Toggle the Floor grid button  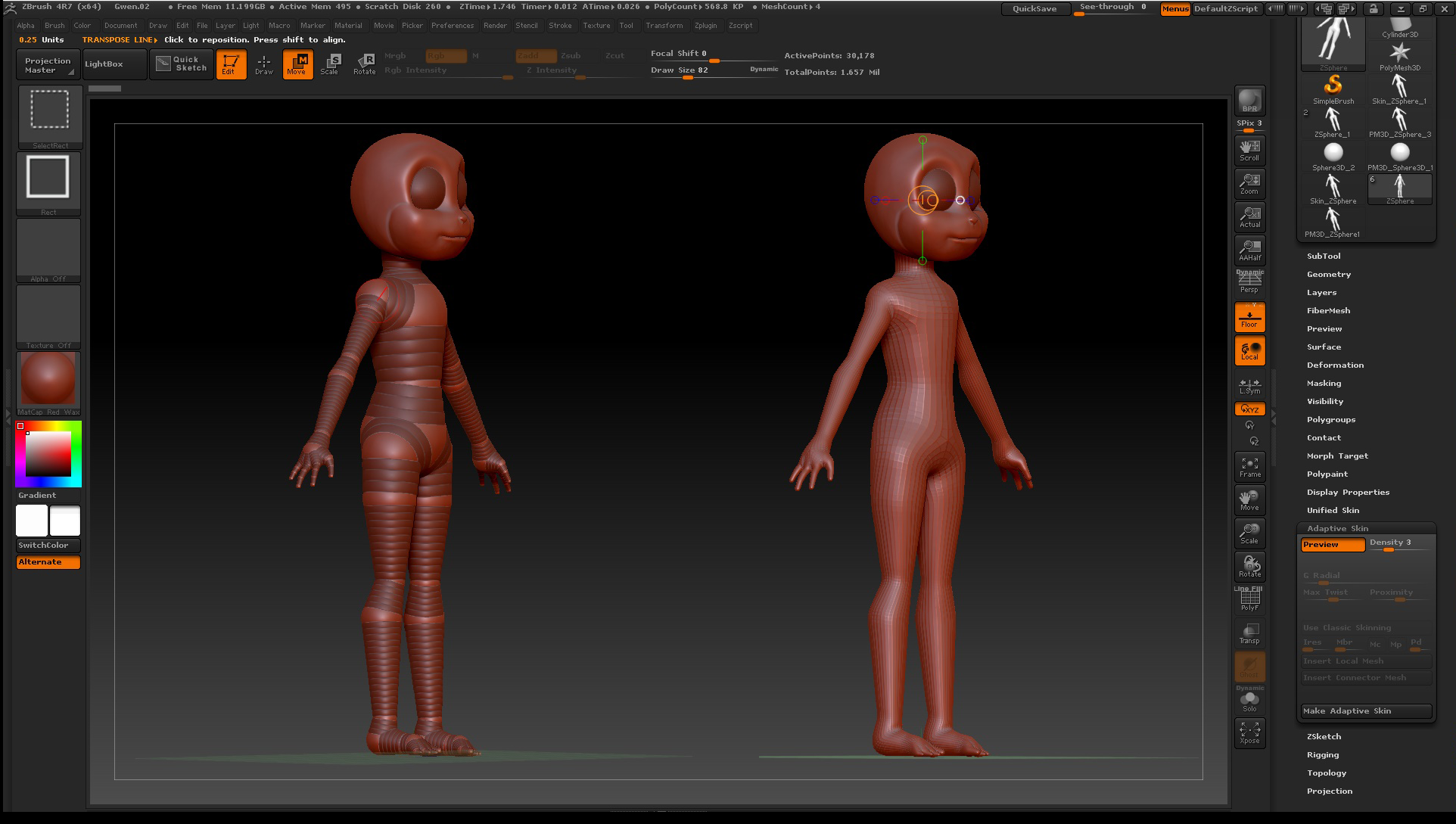1249,318
